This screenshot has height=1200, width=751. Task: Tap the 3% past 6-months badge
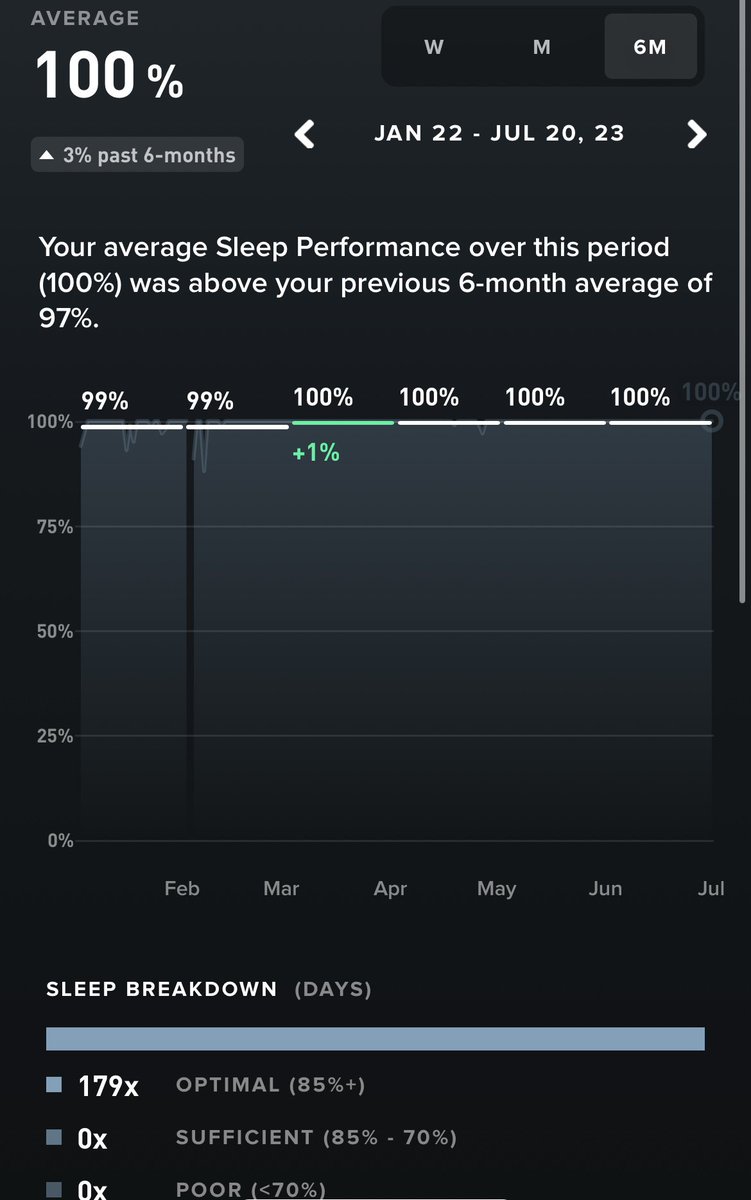(x=137, y=155)
